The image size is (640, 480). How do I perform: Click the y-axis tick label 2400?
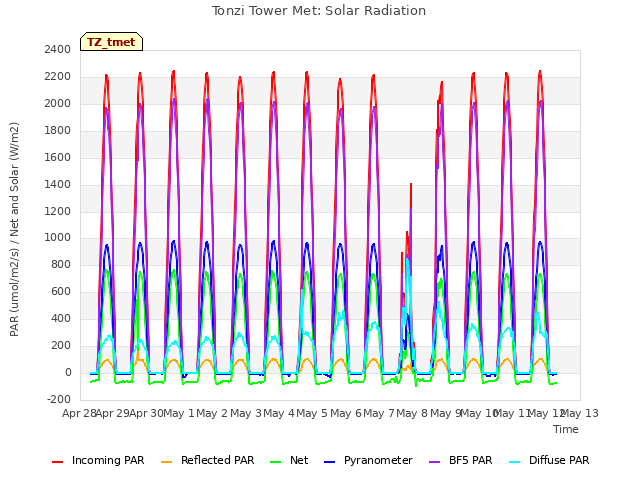[x=58, y=49]
